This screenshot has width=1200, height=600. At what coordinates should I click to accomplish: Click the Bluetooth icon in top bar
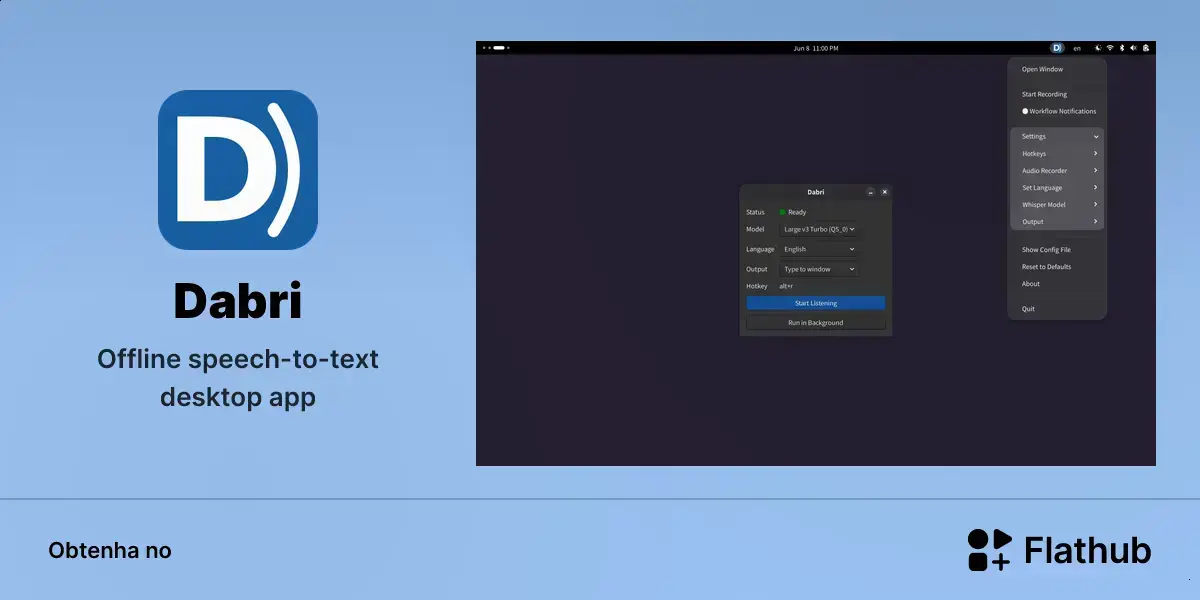(1122, 48)
